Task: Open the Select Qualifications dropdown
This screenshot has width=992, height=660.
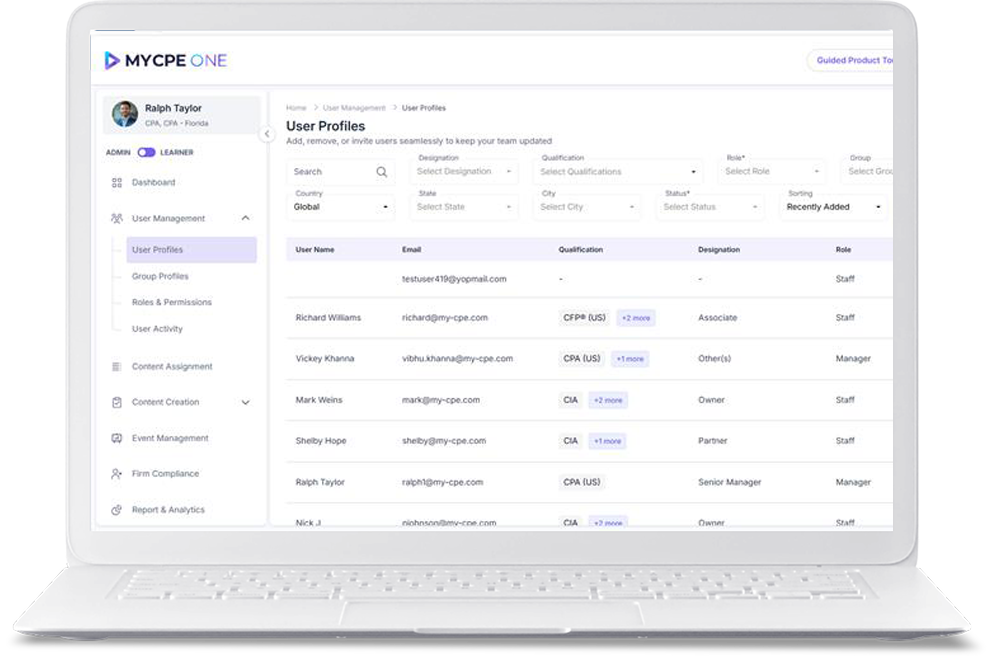Action: pos(618,171)
